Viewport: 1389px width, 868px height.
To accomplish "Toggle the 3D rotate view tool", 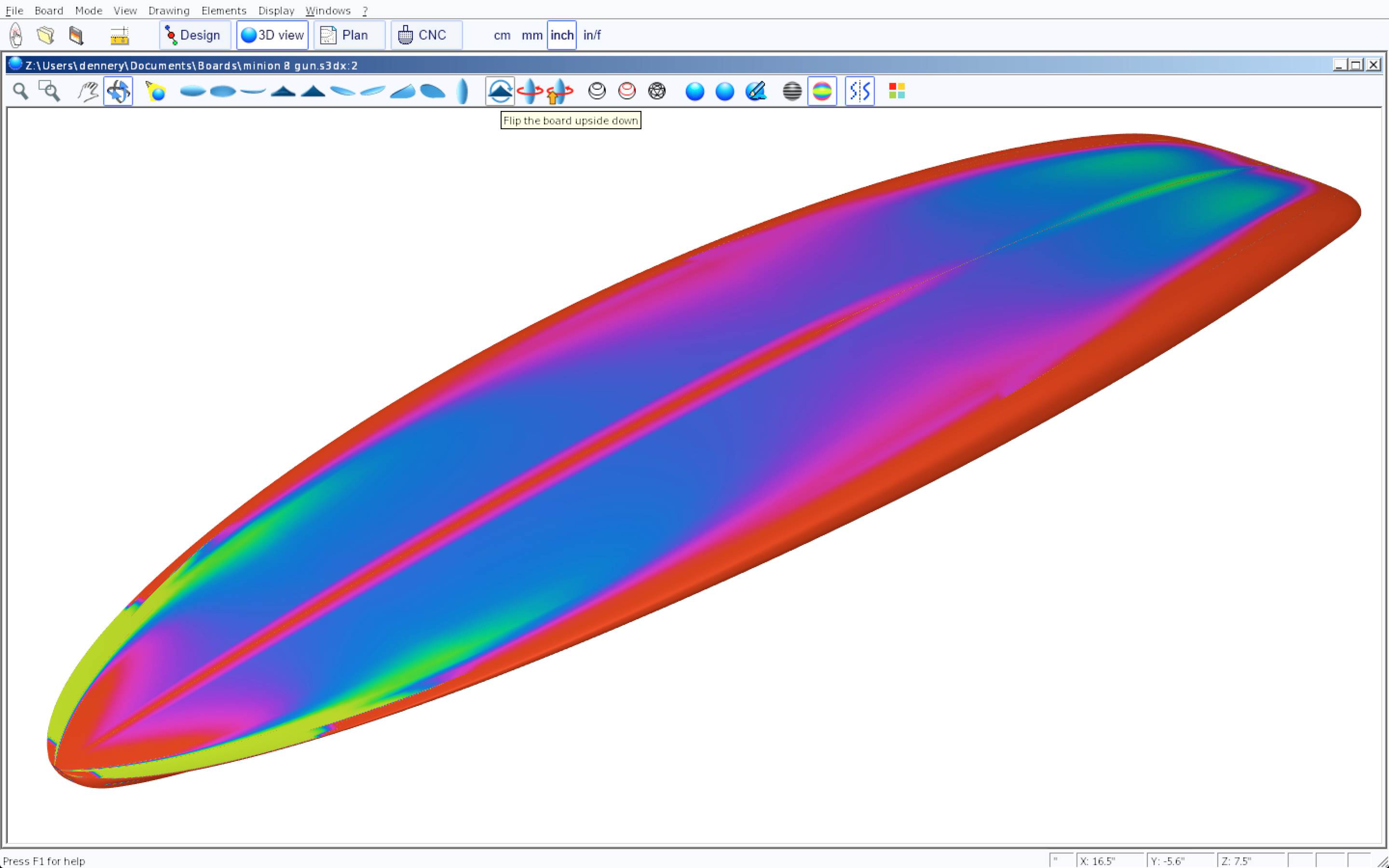I will tap(118, 91).
